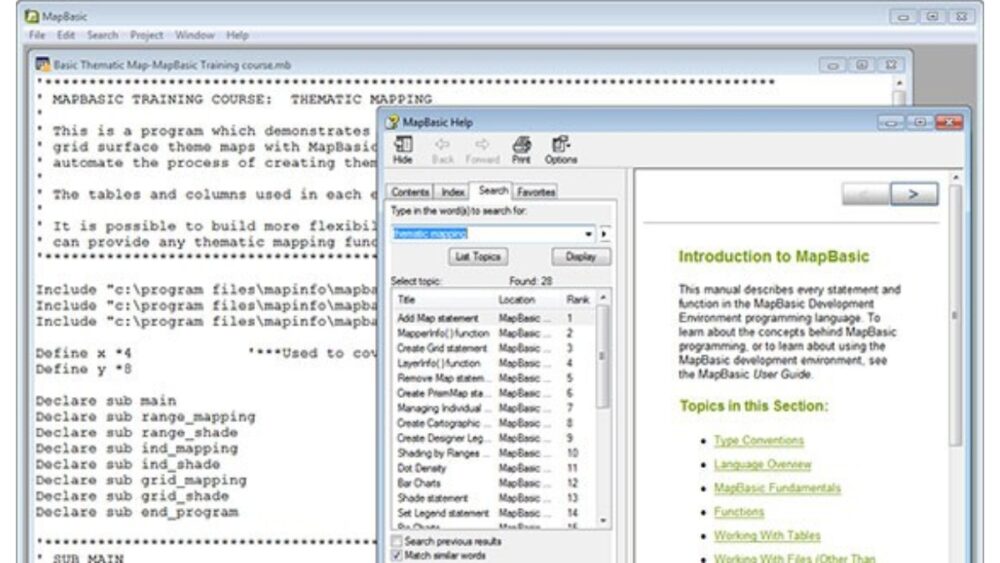
Task: Open the Functions link
Action: coord(739,512)
